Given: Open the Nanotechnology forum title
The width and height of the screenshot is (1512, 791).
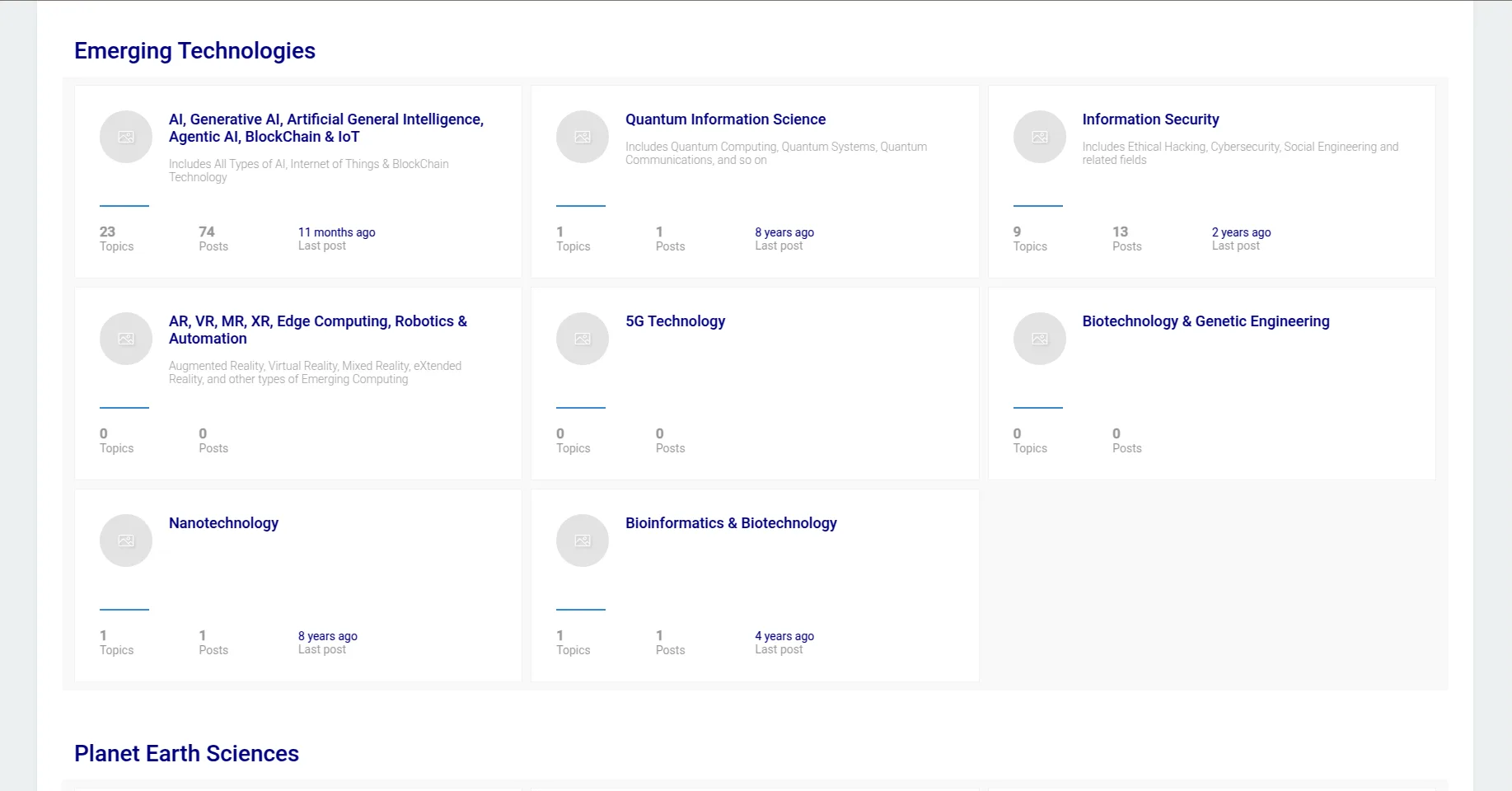Looking at the screenshot, I should tap(223, 523).
